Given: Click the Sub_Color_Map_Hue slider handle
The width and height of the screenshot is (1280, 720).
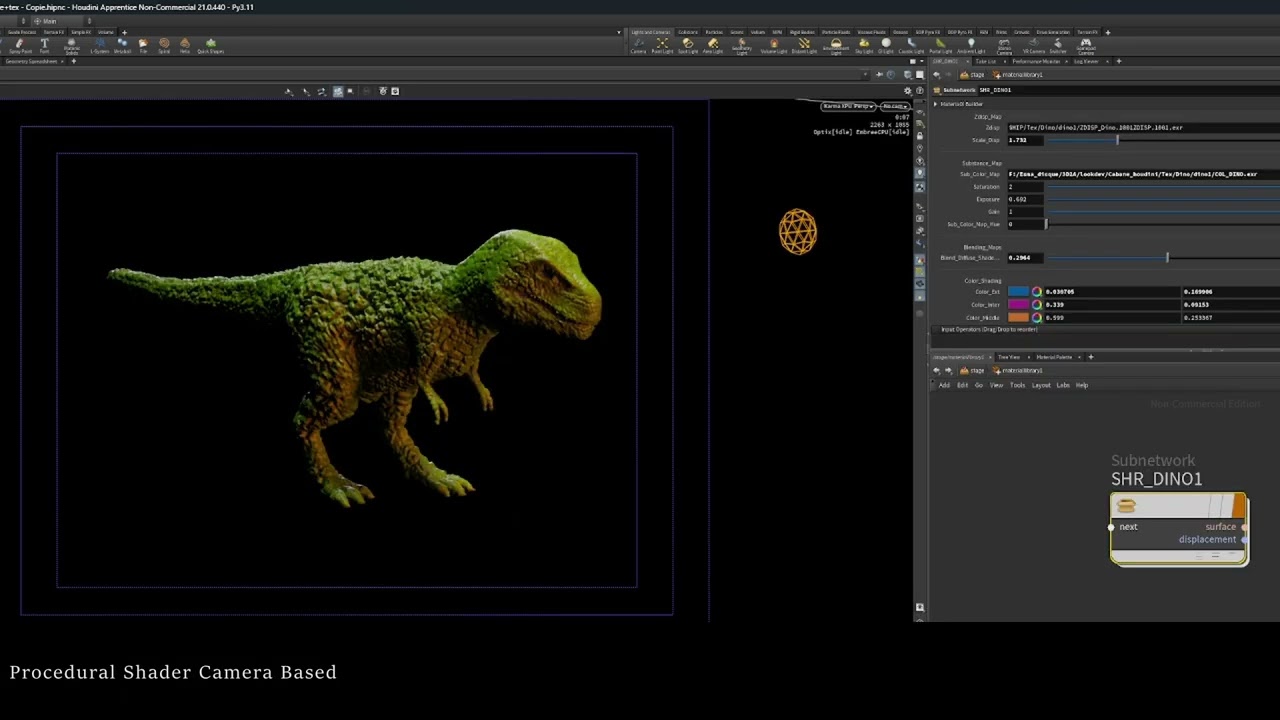Looking at the screenshot, I should [1046, 224].
